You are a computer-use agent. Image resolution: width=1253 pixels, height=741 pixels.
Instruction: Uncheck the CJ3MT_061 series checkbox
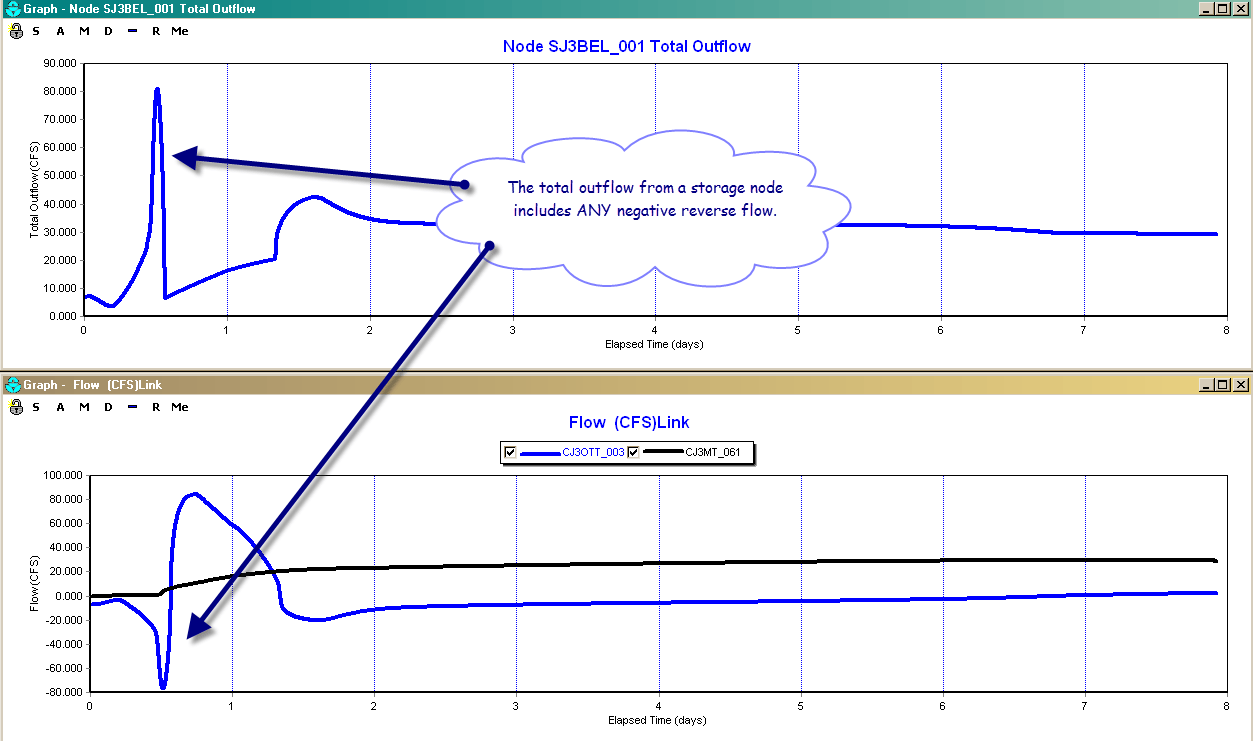tap(632, 452)
